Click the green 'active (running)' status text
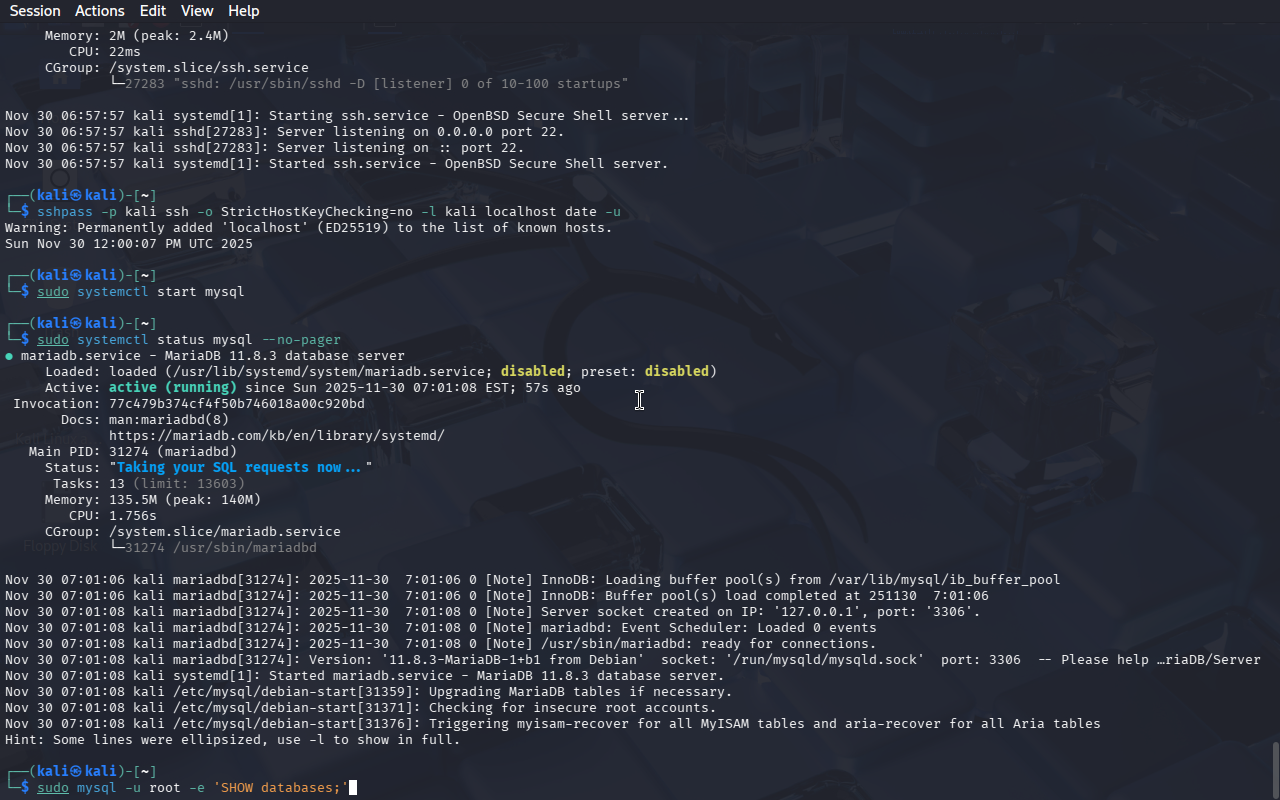 click(172, 388)
